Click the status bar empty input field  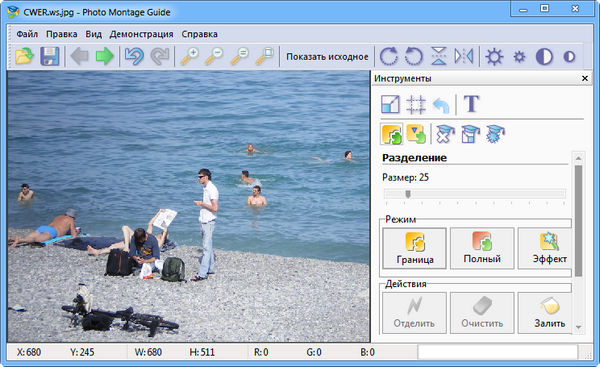coord(497,352)
